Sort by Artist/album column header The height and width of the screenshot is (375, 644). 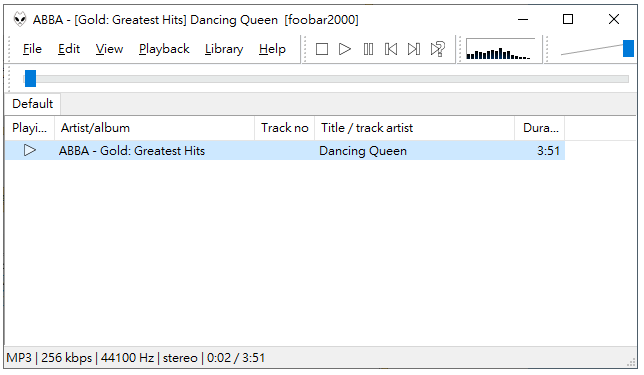(x=154, y=128)
